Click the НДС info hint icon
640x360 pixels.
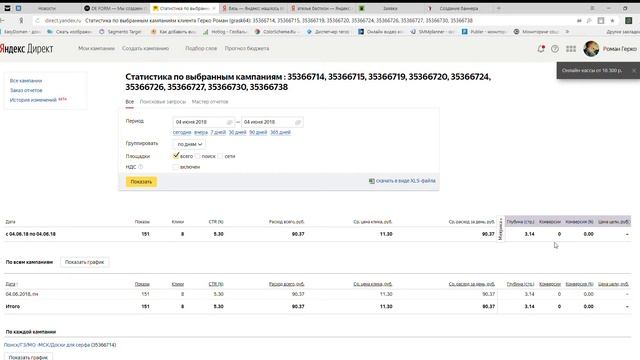pyautogui.click(x=140, y=167)
